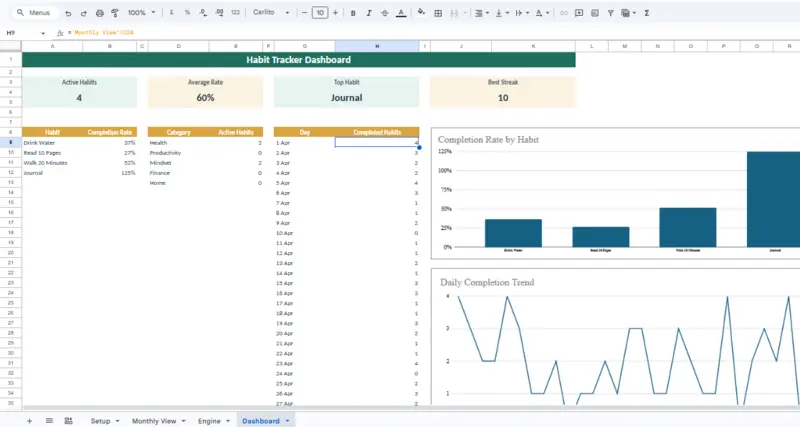Image resolution: width=800 pixels, height=427 pixels.
Task: Open text rotation dropdown
Action: [542, 13]
